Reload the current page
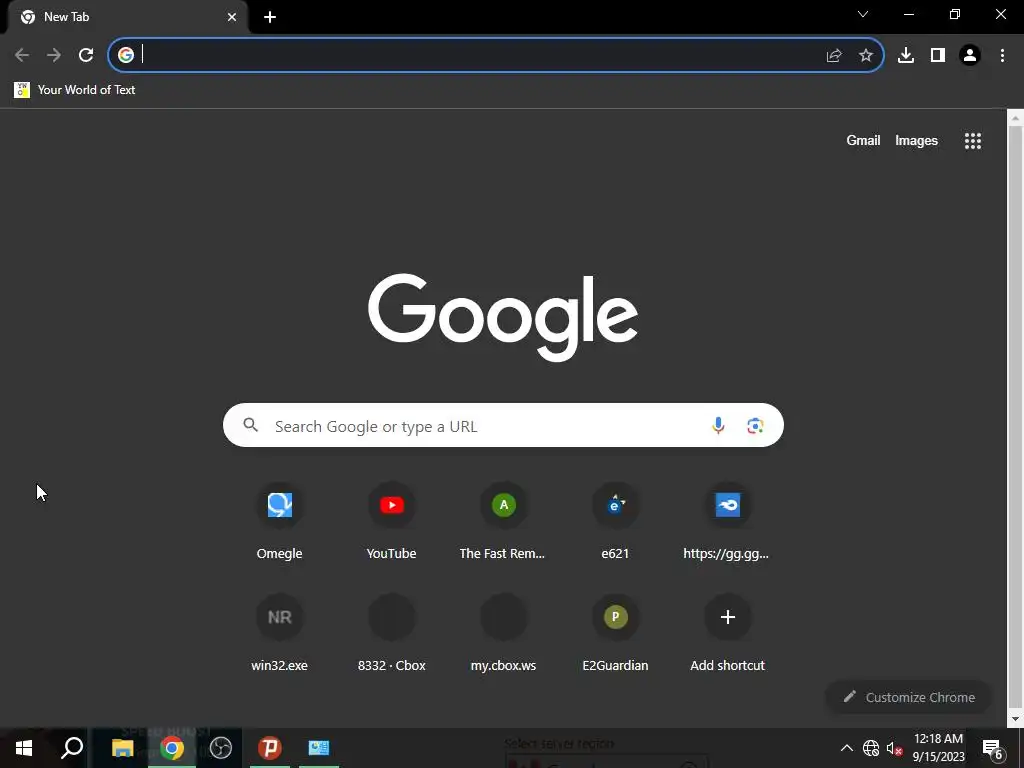The width and height of the screenshot is (1024, 768). pyautogui.click(x=86, y=56)
